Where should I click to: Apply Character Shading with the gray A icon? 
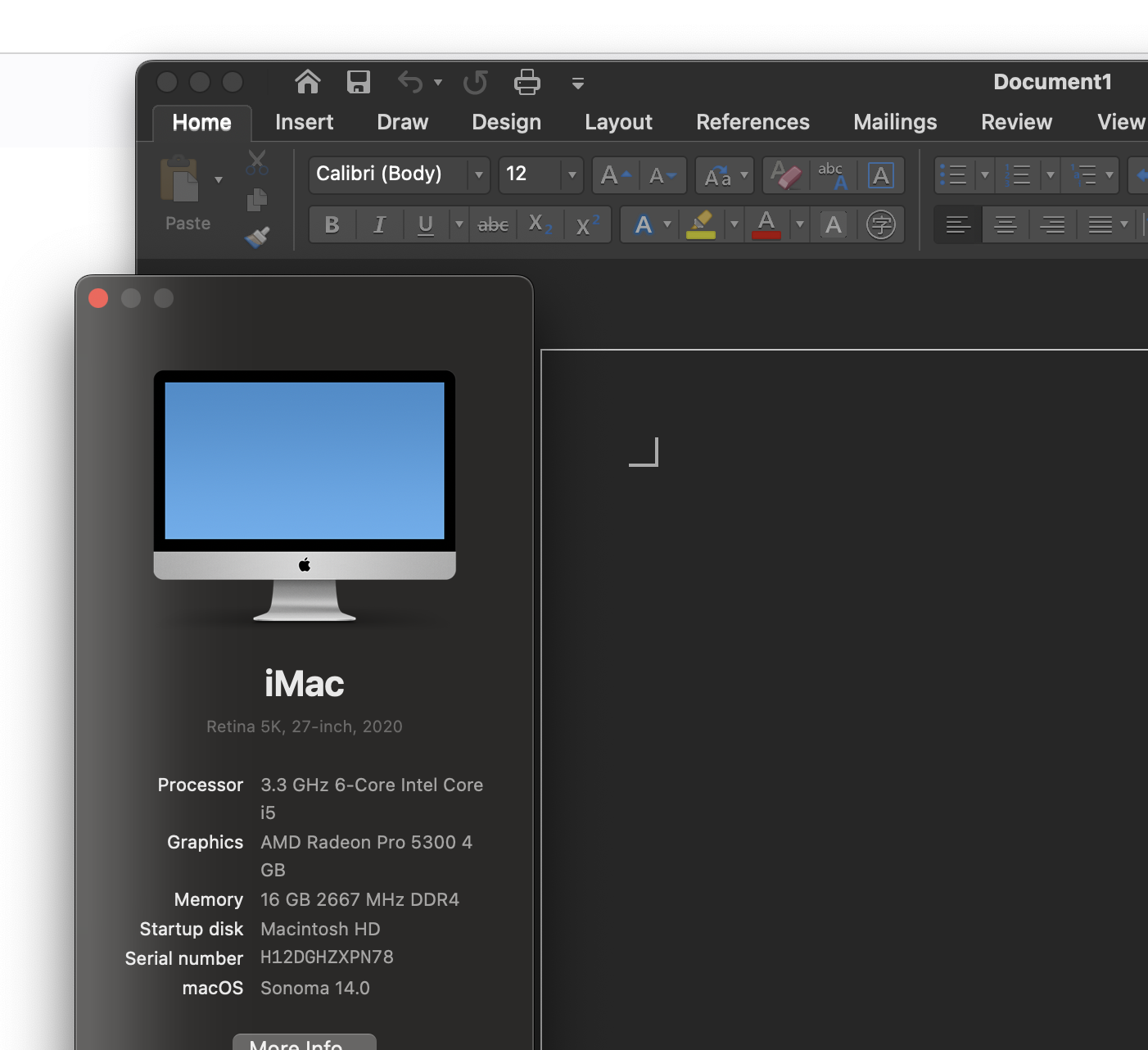pyautogui.click(x=834, y=224)
